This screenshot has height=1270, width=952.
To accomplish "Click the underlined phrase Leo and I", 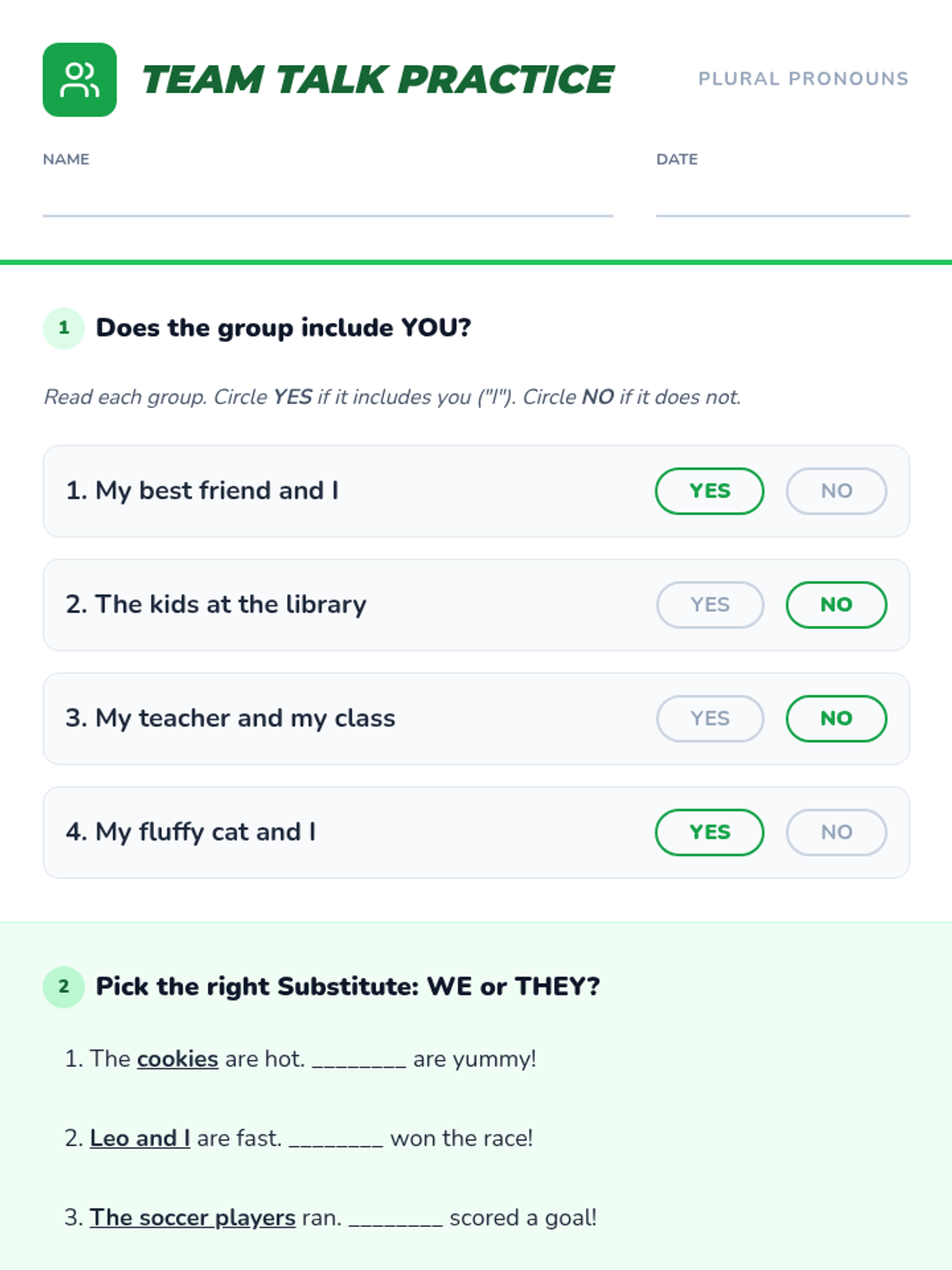I will [x=140, y=1138].
